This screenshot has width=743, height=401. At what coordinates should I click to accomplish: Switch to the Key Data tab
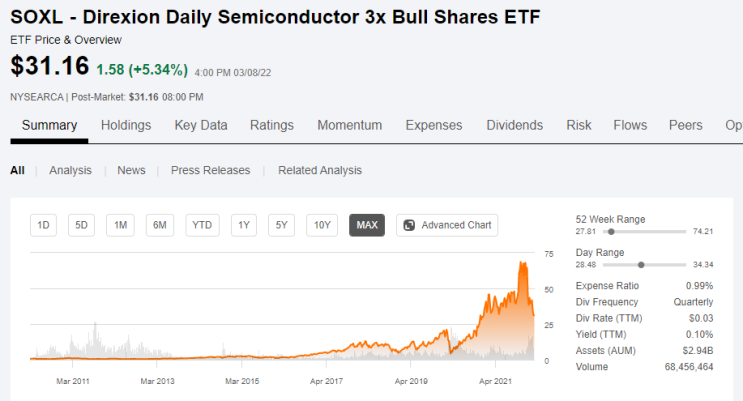(201, 125)
